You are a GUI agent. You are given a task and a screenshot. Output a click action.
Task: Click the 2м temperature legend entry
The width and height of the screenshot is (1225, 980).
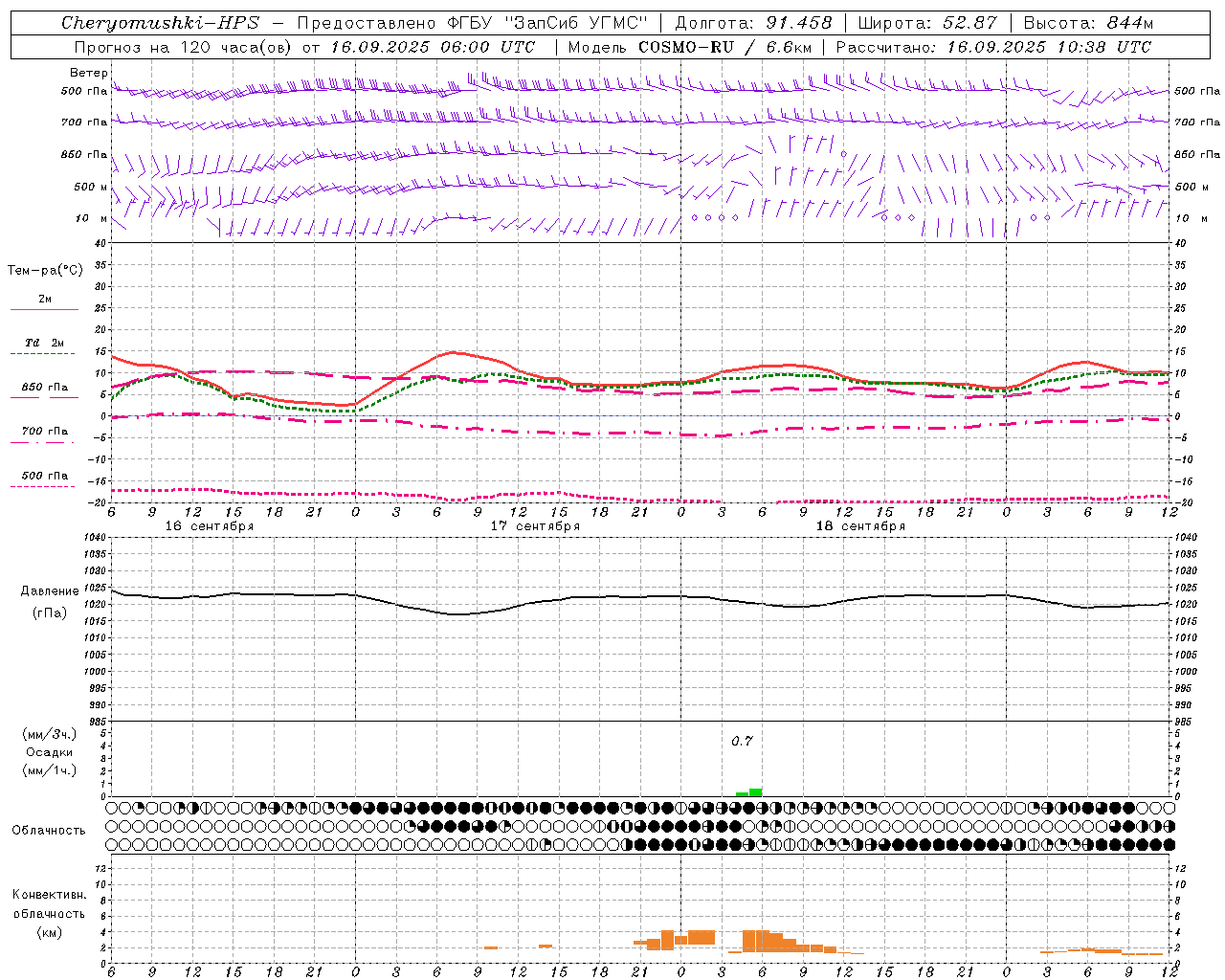click(45, 300)
